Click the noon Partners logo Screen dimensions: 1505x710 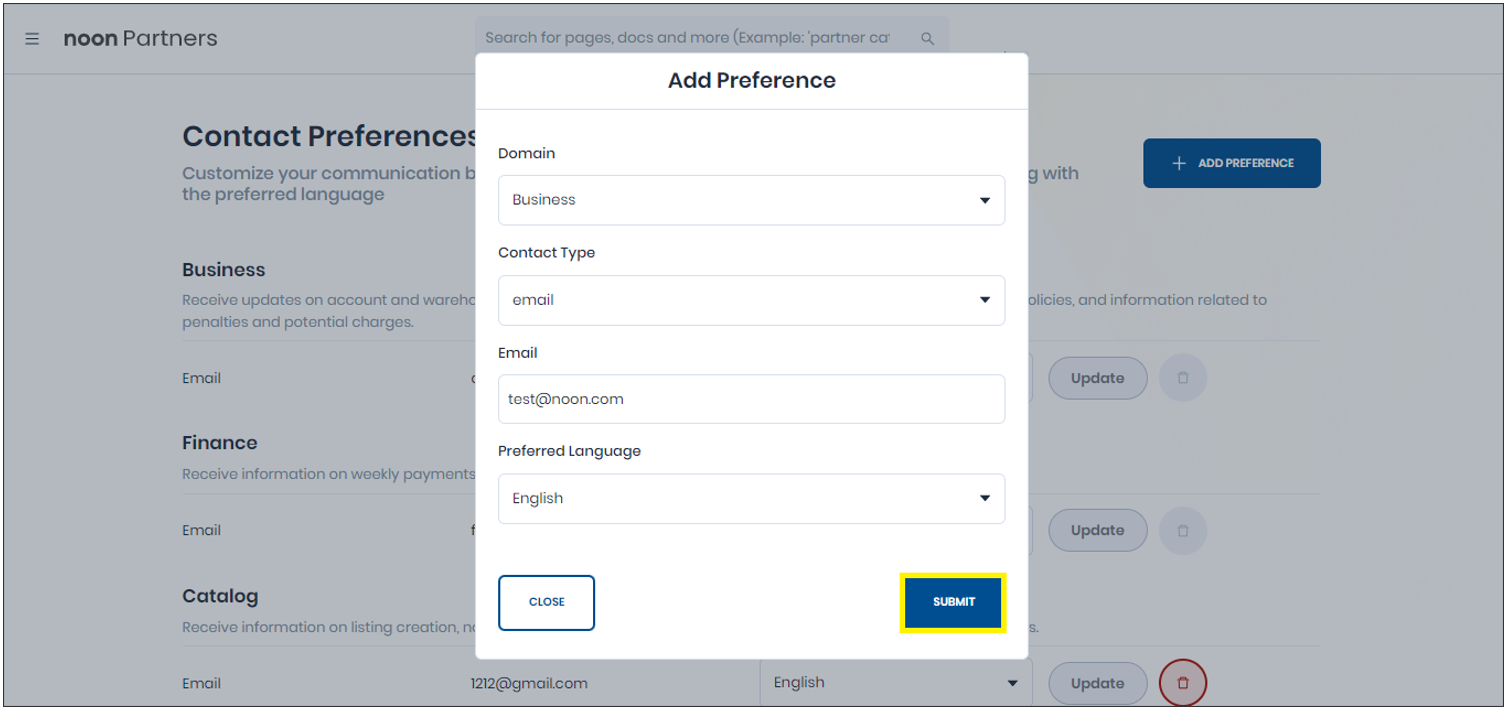(140, 39)
